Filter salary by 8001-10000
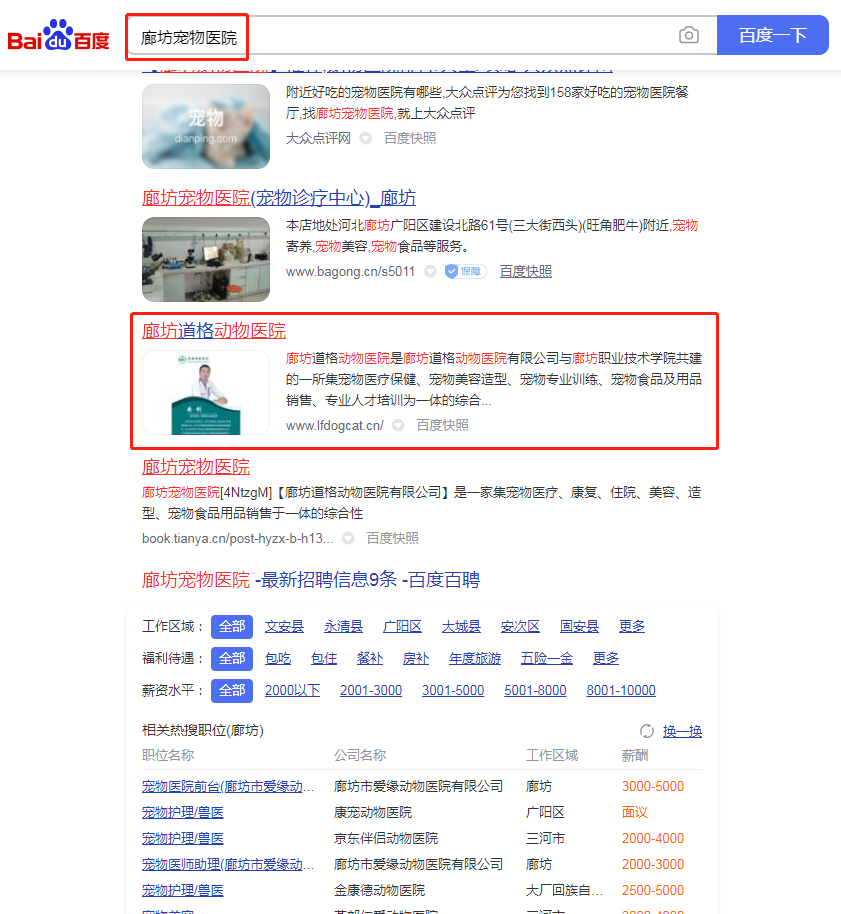 click(x=621, y=691)
